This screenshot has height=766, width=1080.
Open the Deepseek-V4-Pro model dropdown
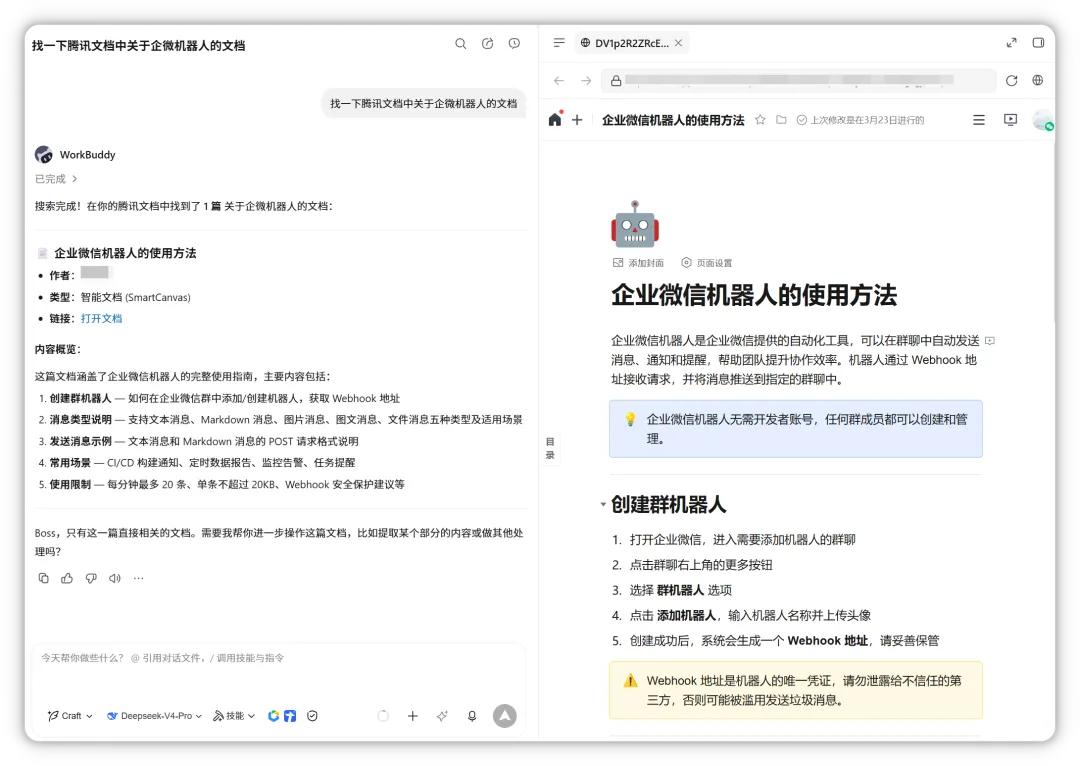(x=154, y=716)
